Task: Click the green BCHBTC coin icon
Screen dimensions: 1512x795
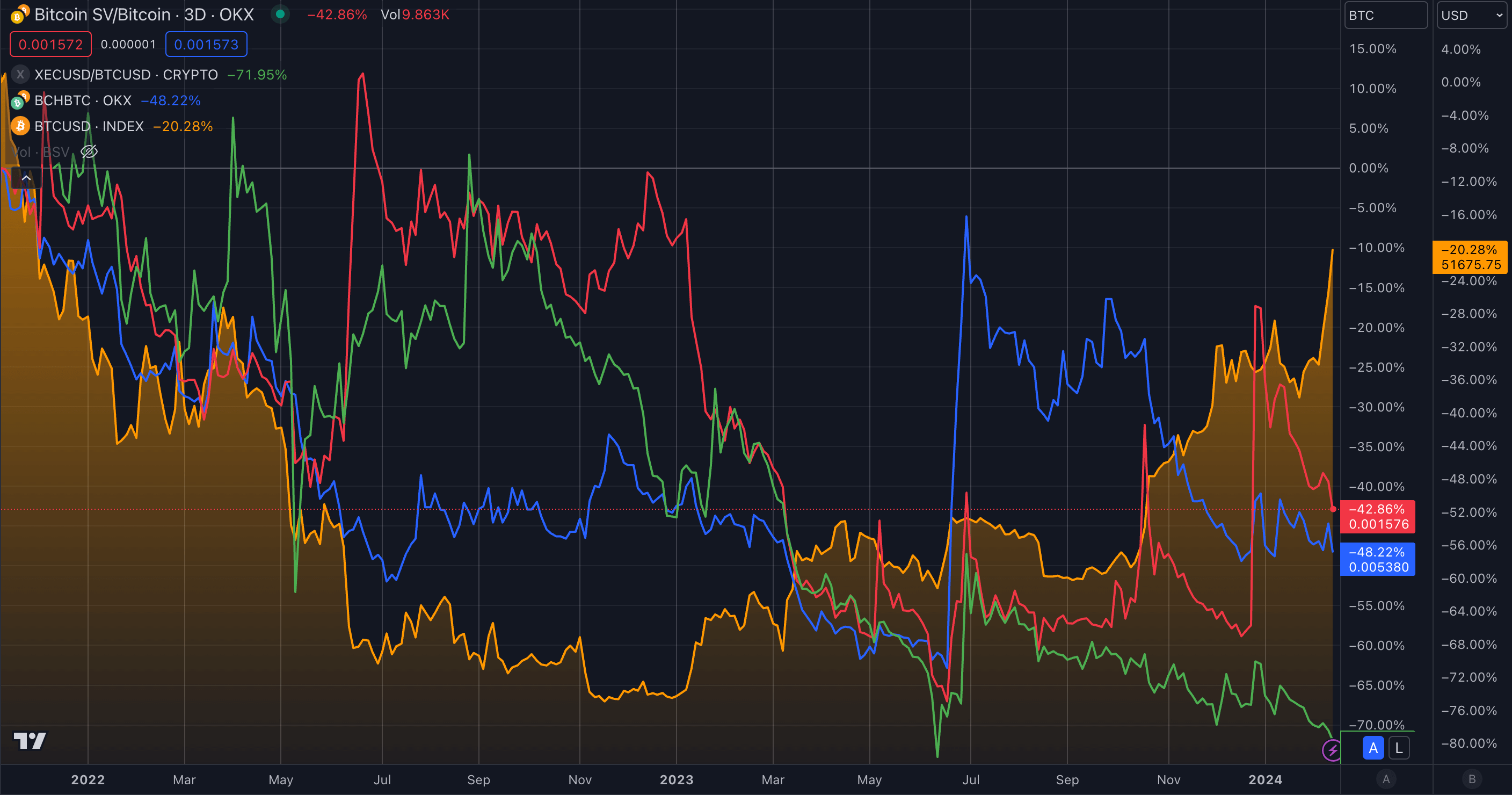Action: (x=20, y=100)
